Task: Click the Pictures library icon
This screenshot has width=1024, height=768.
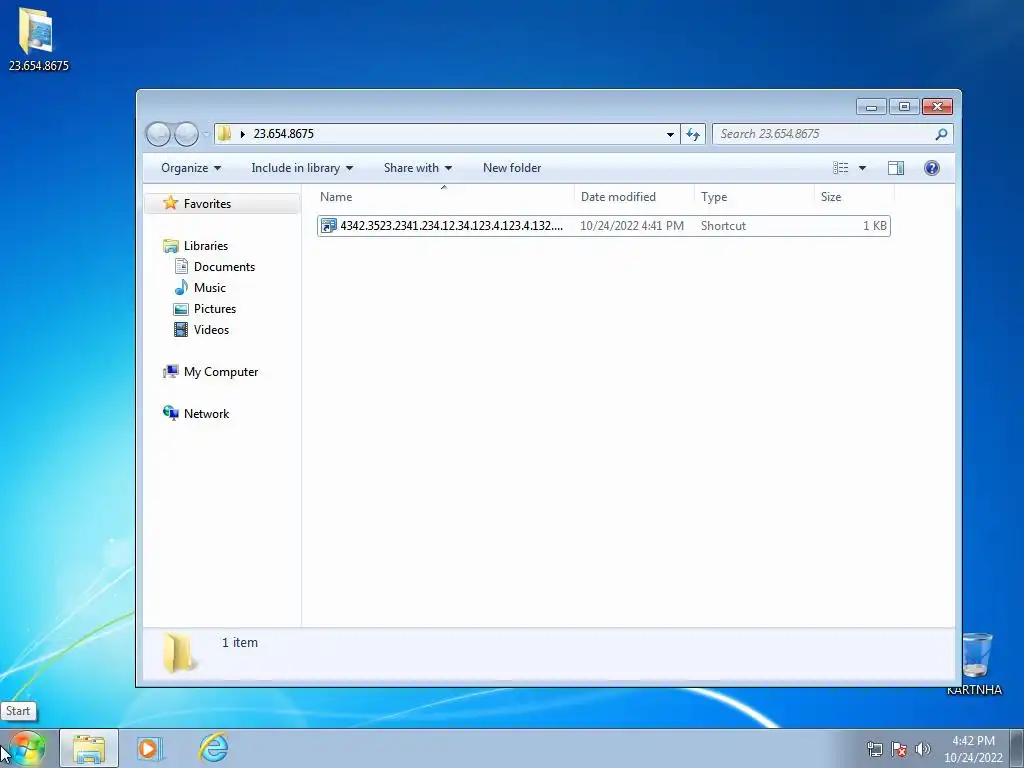Action: click(x=181, y=309)
